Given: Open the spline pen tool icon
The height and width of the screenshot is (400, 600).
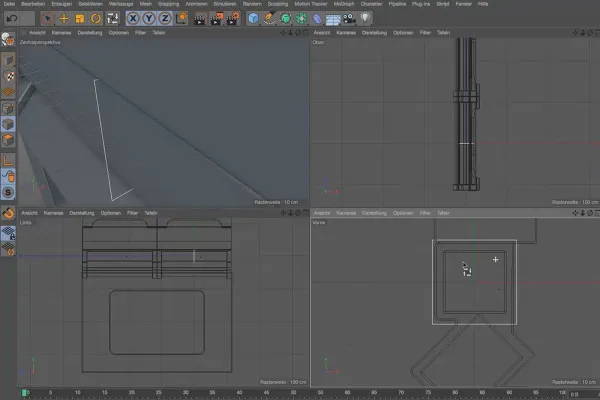Looking at the screenshot, I should pyautogui.click(x=269, y=18).
